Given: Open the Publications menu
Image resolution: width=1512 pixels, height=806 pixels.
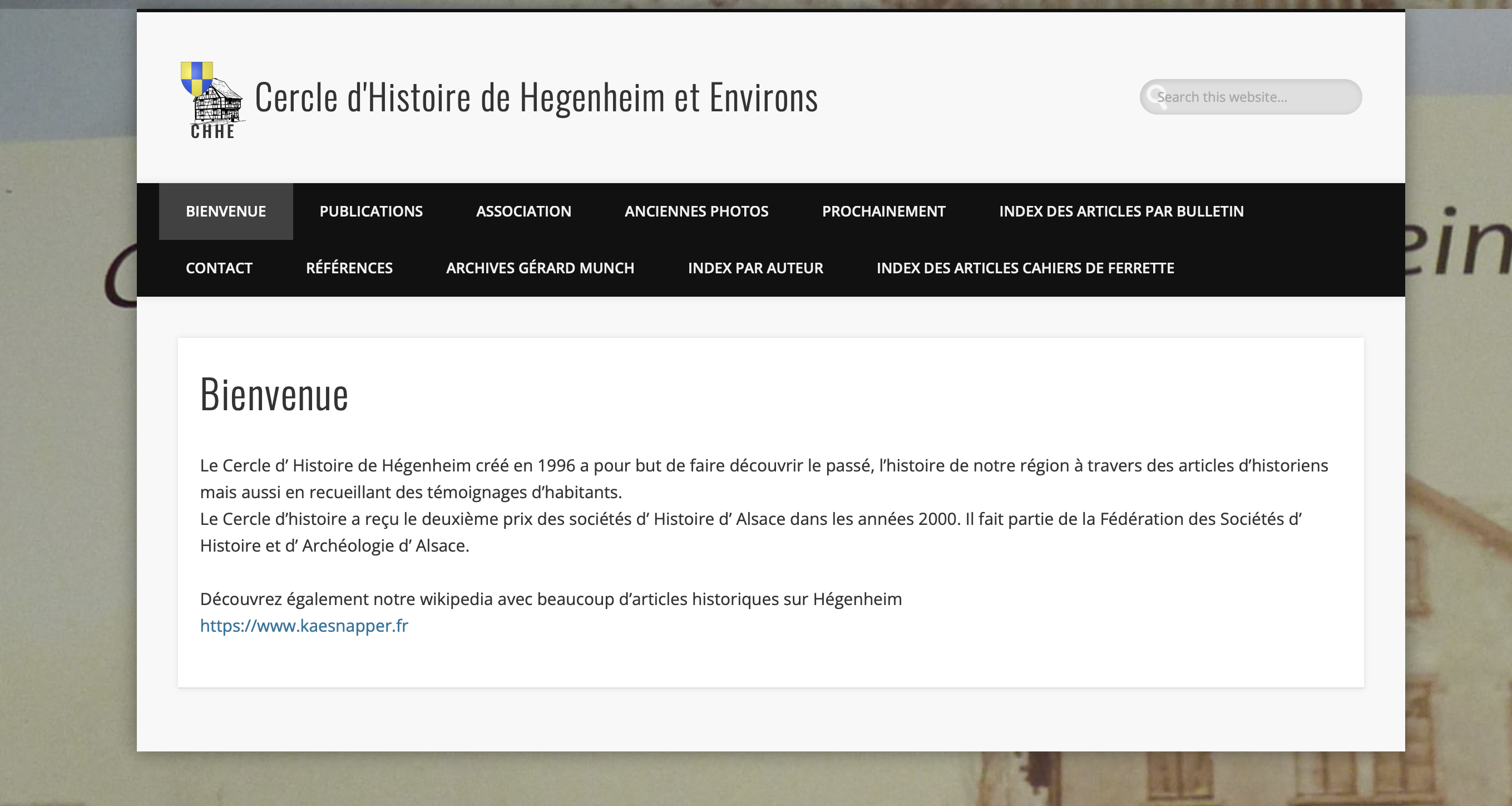Looking at the screenshot, I should (x=371, y=212).
